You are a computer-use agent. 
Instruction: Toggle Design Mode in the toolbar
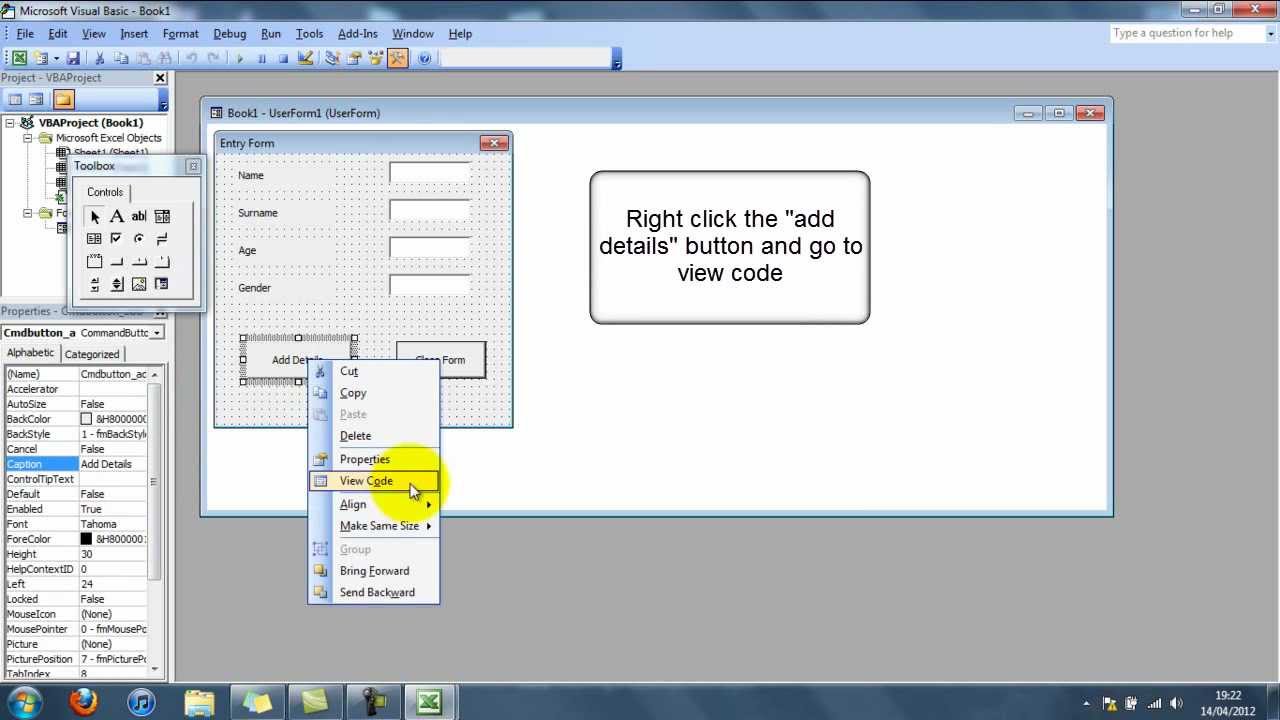(x=305, y=59)
